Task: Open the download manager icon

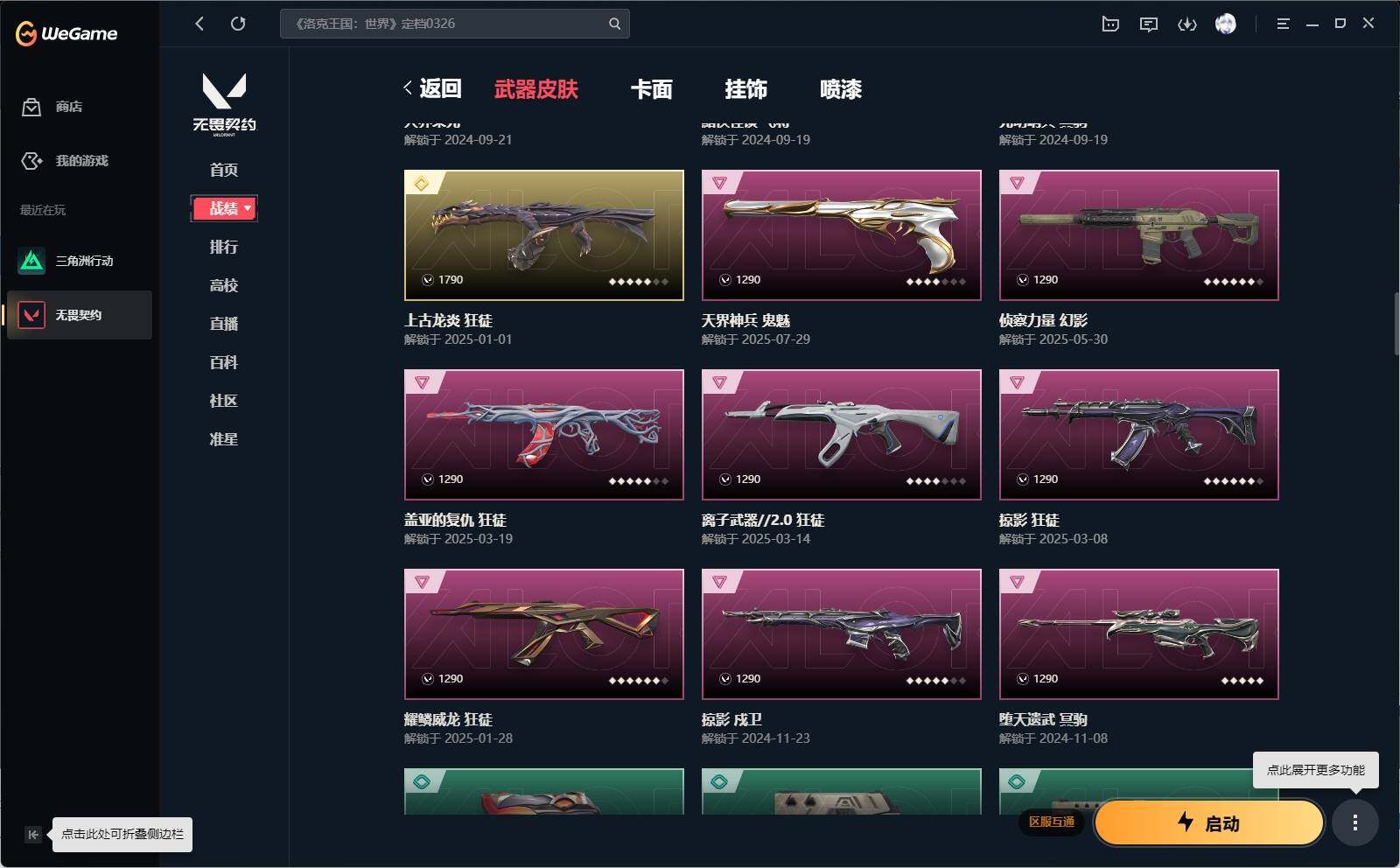Action: [x=1186, y=24]
